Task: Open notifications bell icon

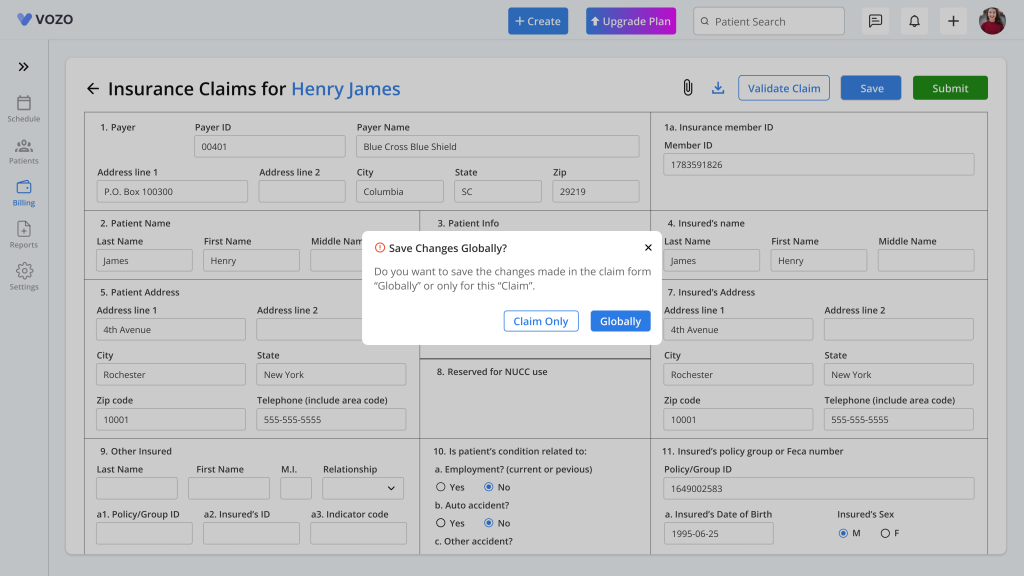Action: pyautogui.click(x=914, y=21)
